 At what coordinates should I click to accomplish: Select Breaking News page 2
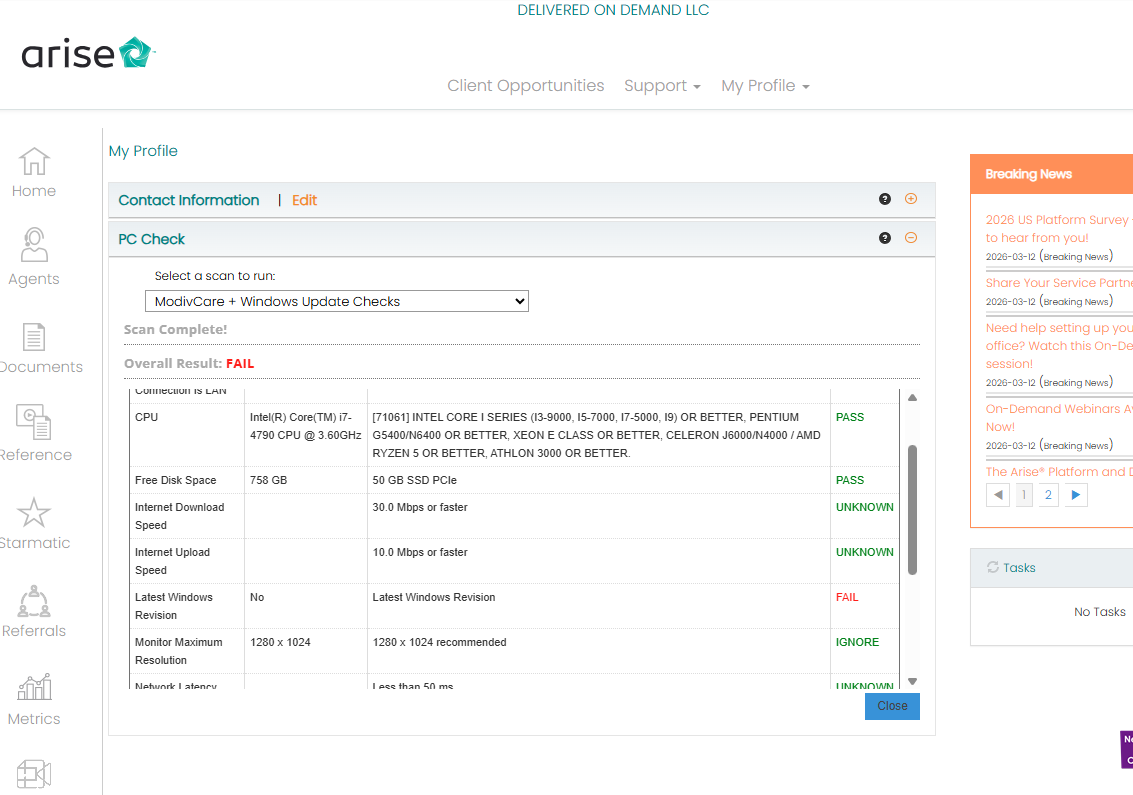tap(1048, 495)
